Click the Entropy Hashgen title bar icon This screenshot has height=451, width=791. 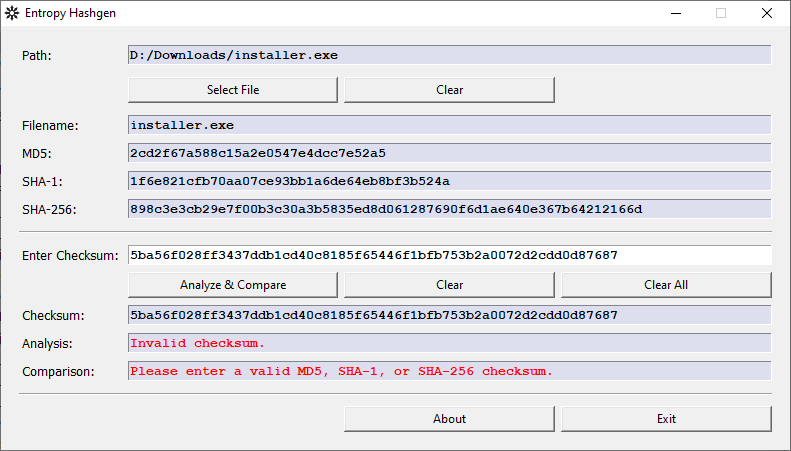(x=13, y=14)
